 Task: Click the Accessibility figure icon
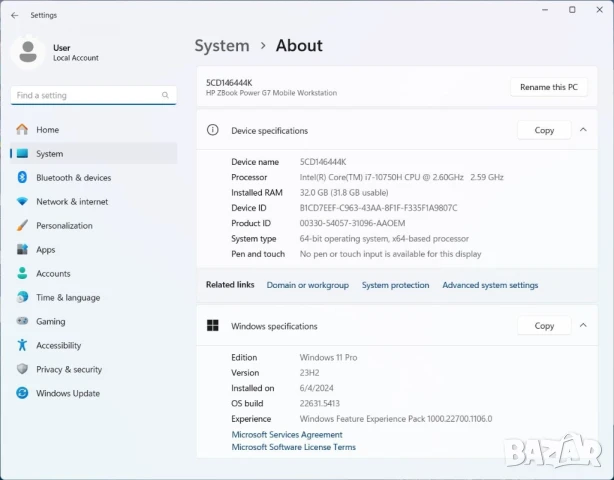point(22,346)
